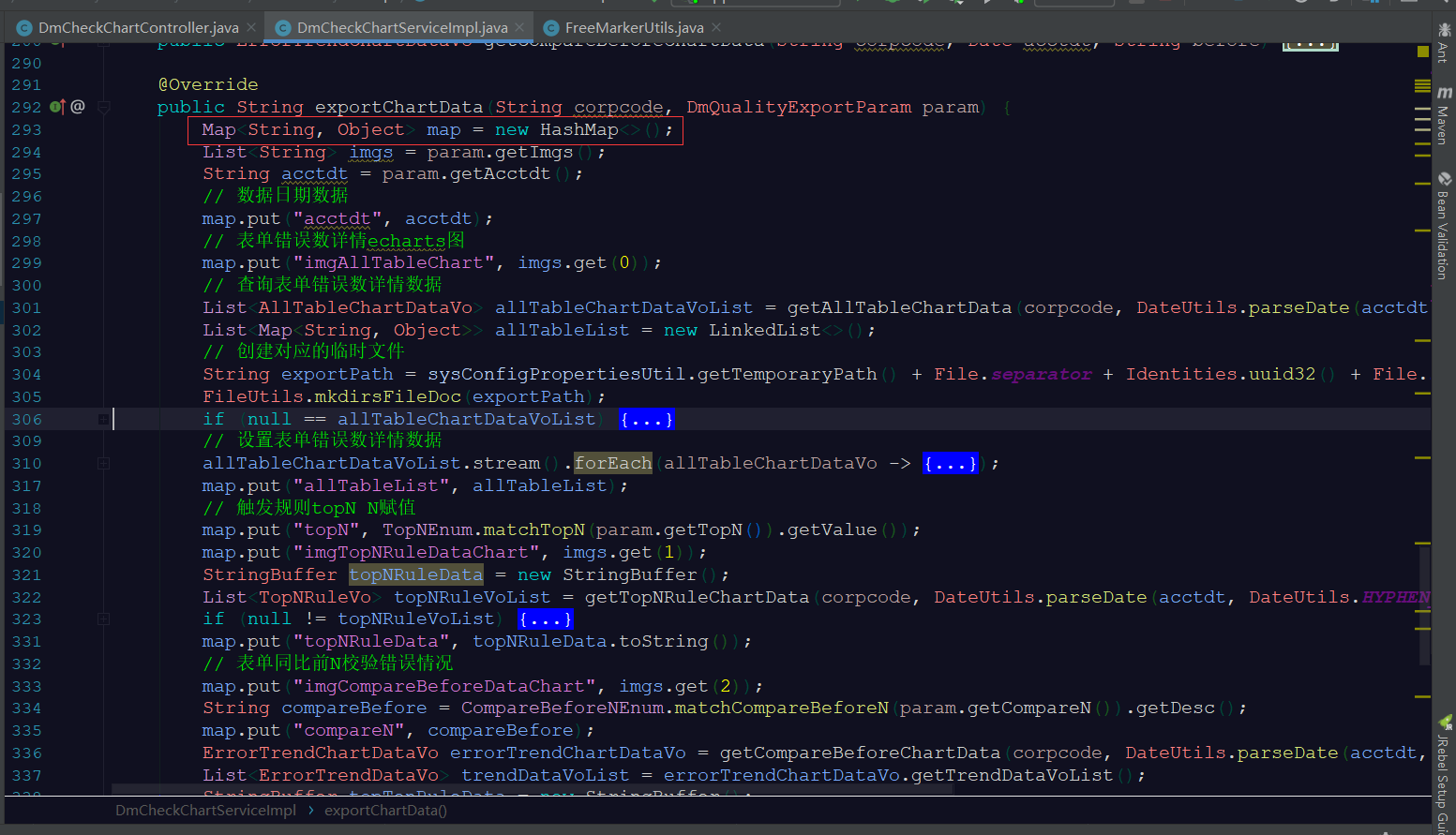1456x835 pixels.
Task: Expand the folded if block on line 306
Action: (646, 419)
